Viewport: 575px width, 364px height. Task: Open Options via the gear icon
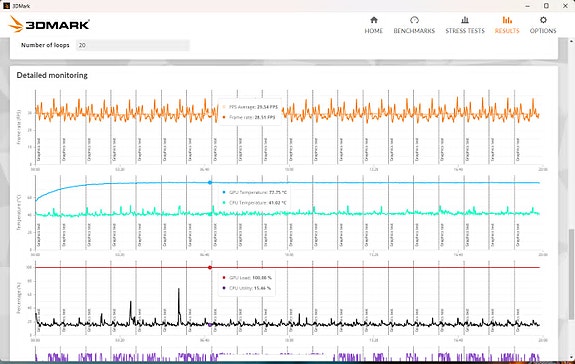[543, 20]
